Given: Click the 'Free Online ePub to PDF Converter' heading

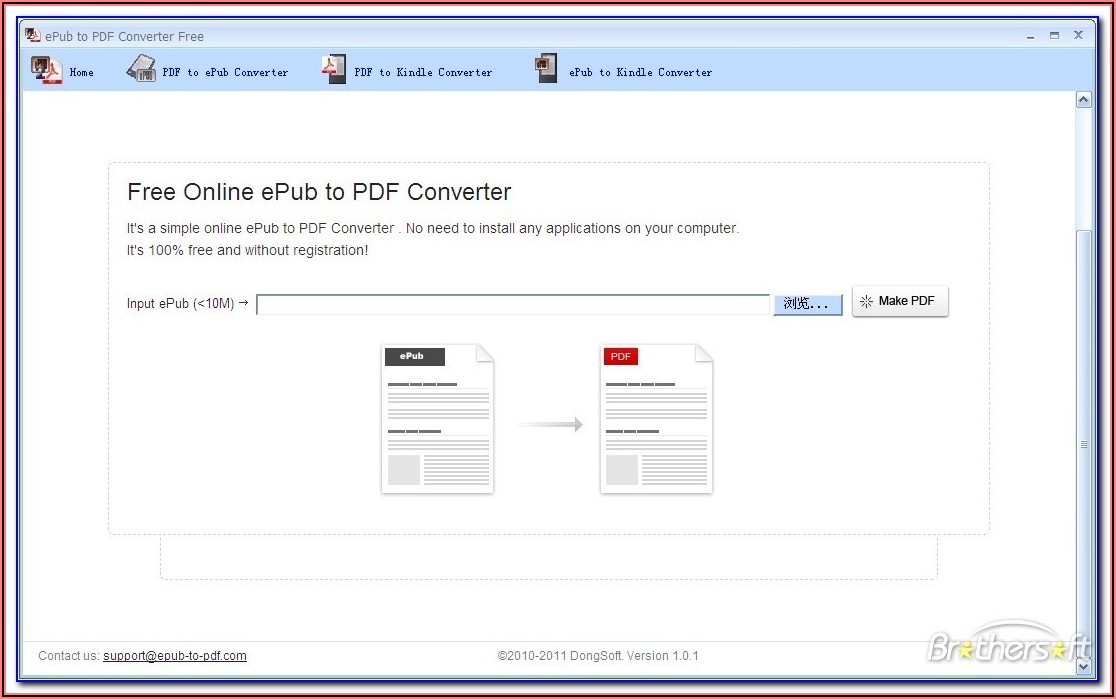Looking at the screenshot, I should [x=319, y=192].
